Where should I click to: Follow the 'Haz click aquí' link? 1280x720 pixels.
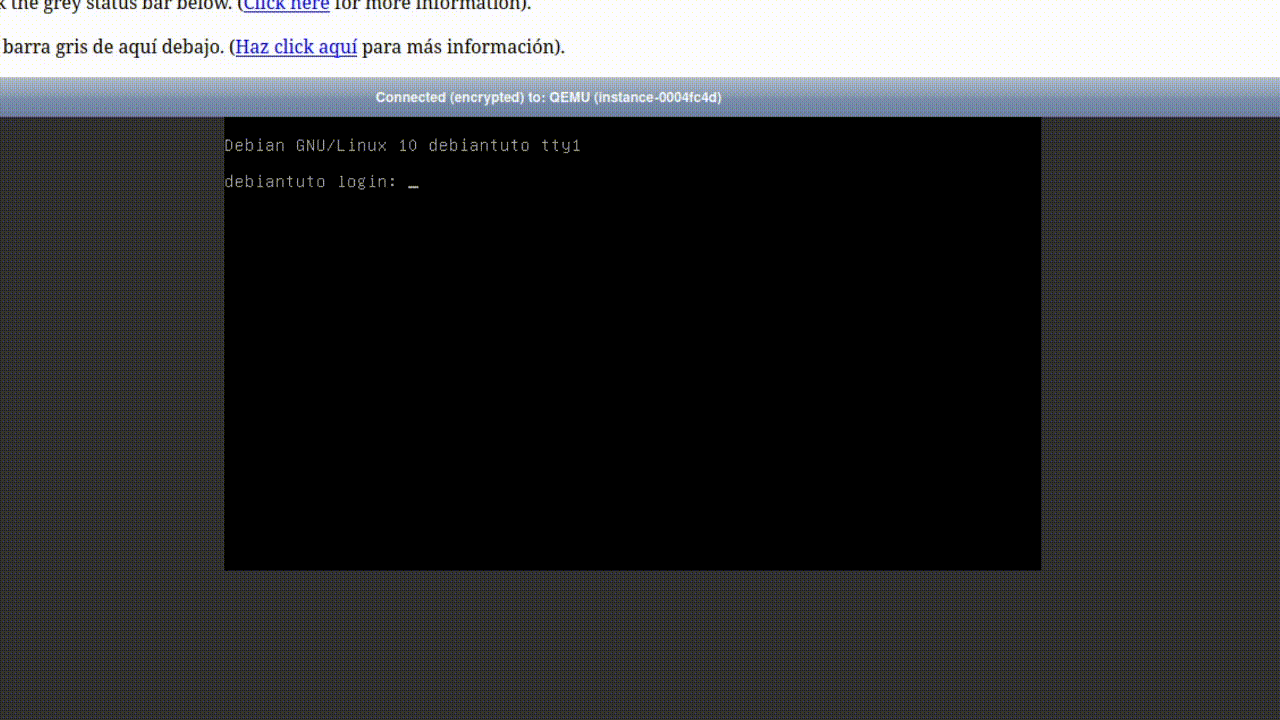(x=296, y=47)
